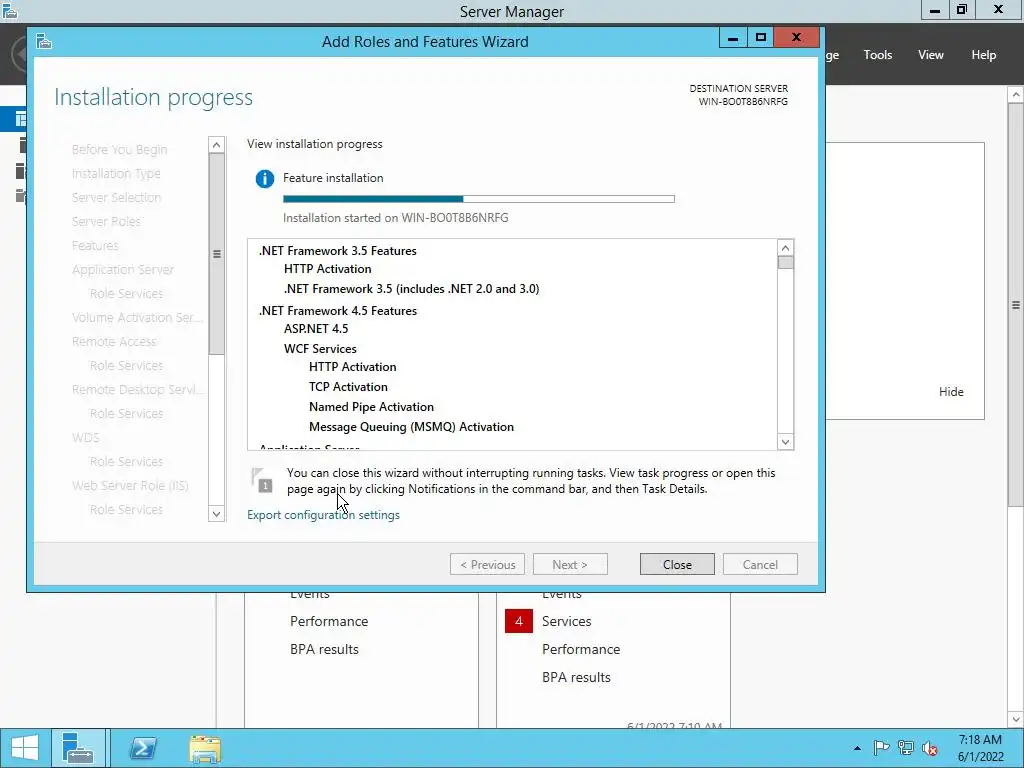Viewport: 1024px width, 768px height.
Task: Click the disabled Next button
Action: point(570,564)
